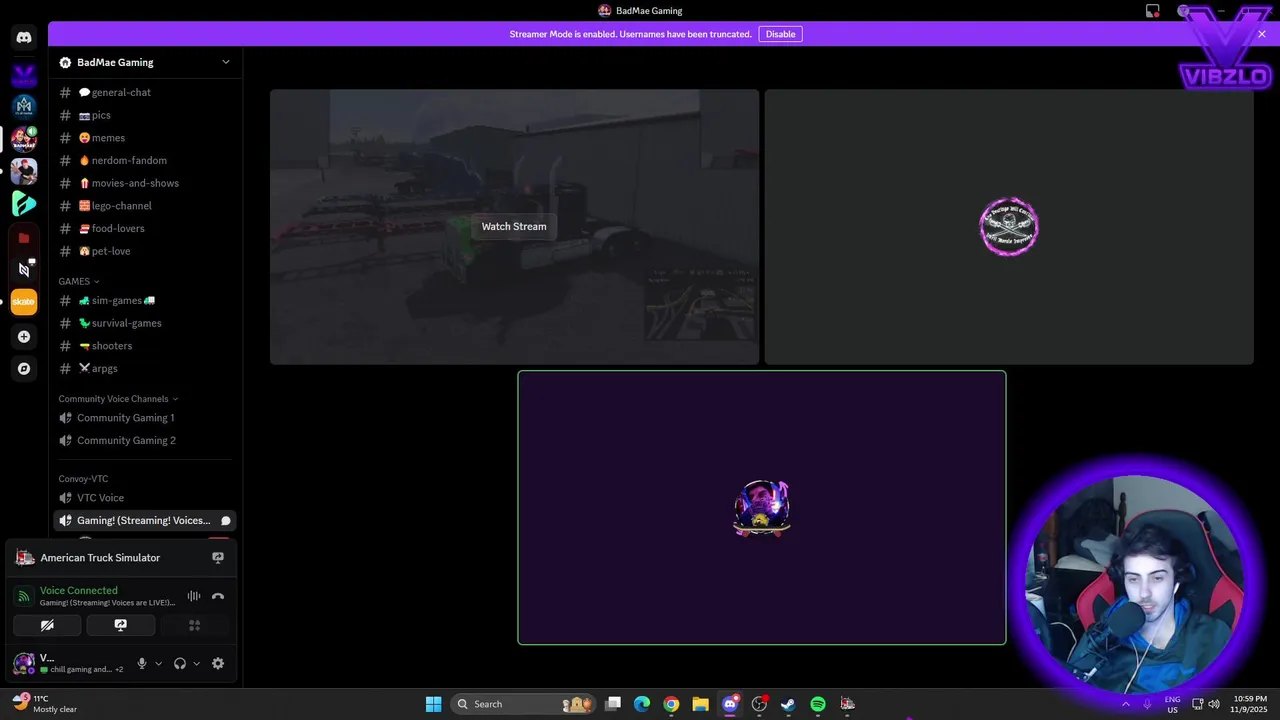Open American Truck Simulator taskbar icon

click(x=847, y=704)
